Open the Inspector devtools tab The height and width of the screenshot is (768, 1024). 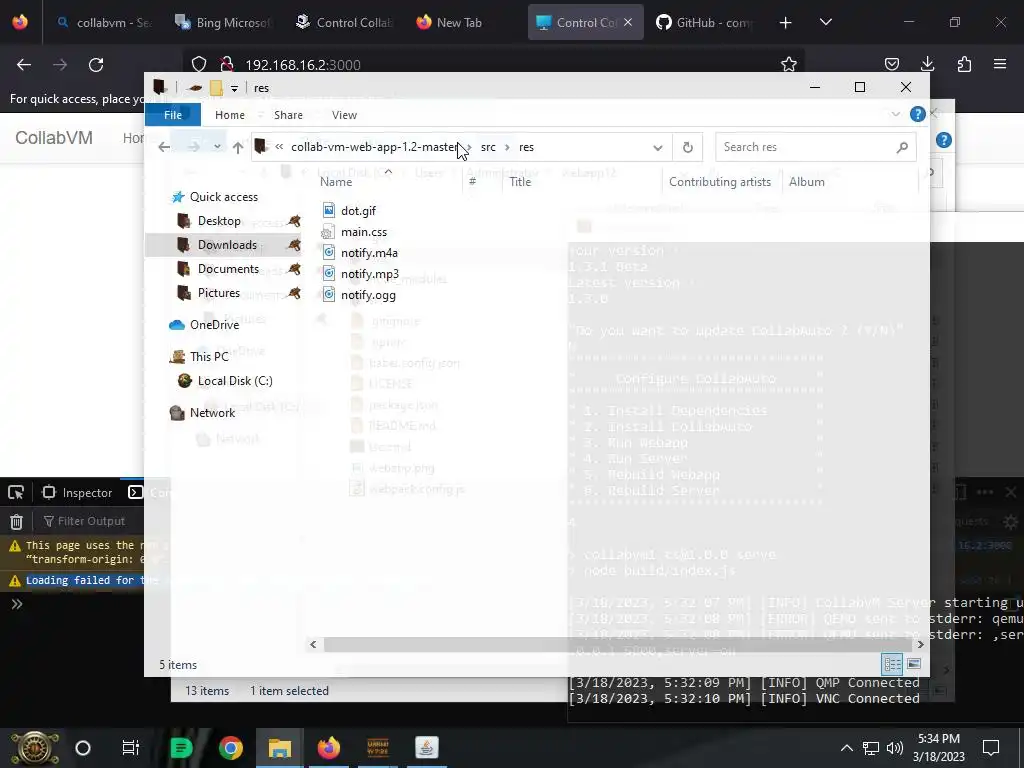tap(78, 492)
